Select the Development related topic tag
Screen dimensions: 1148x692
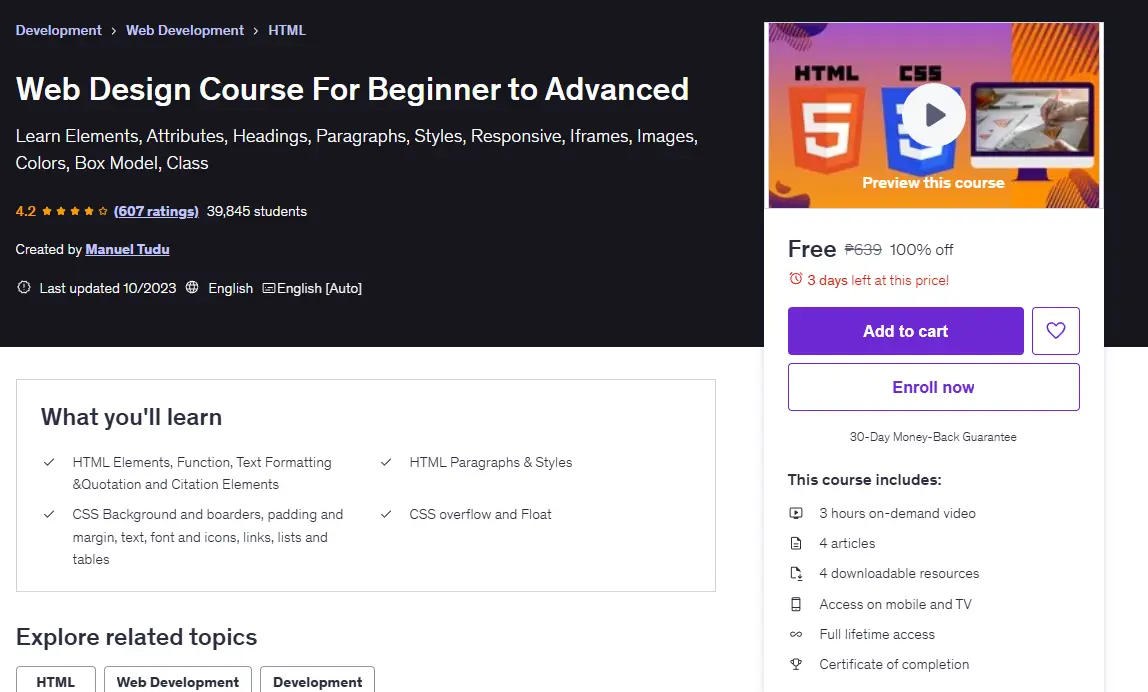(x=318, y=681)
